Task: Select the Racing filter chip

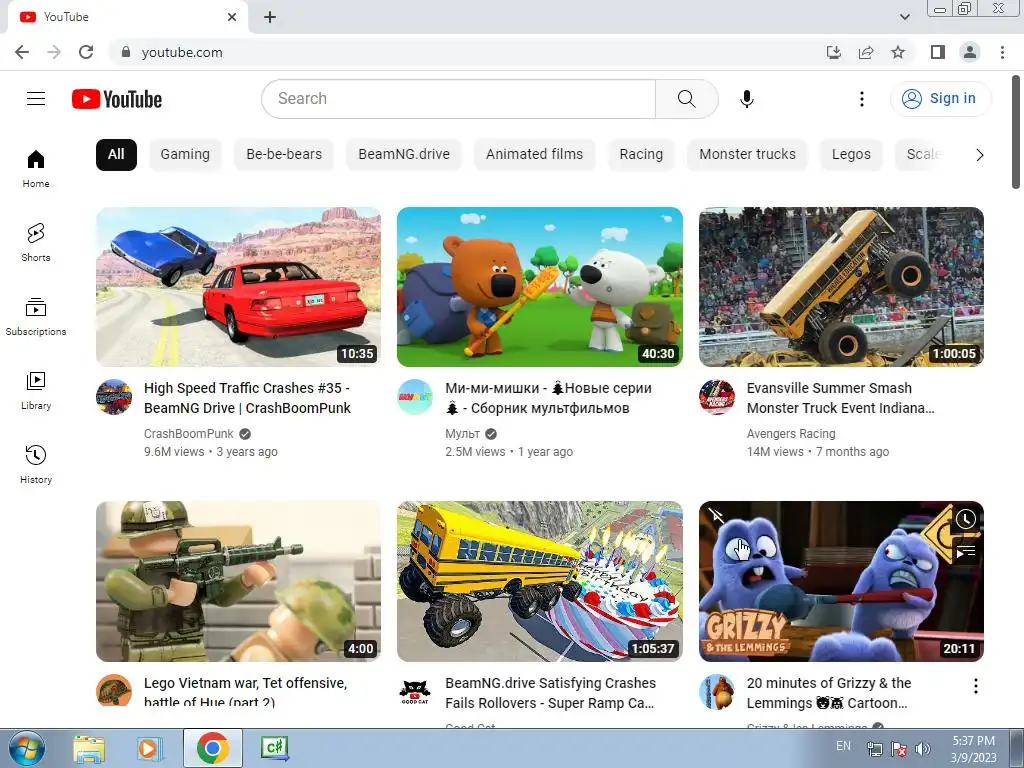Action: [x=641, y=155]
